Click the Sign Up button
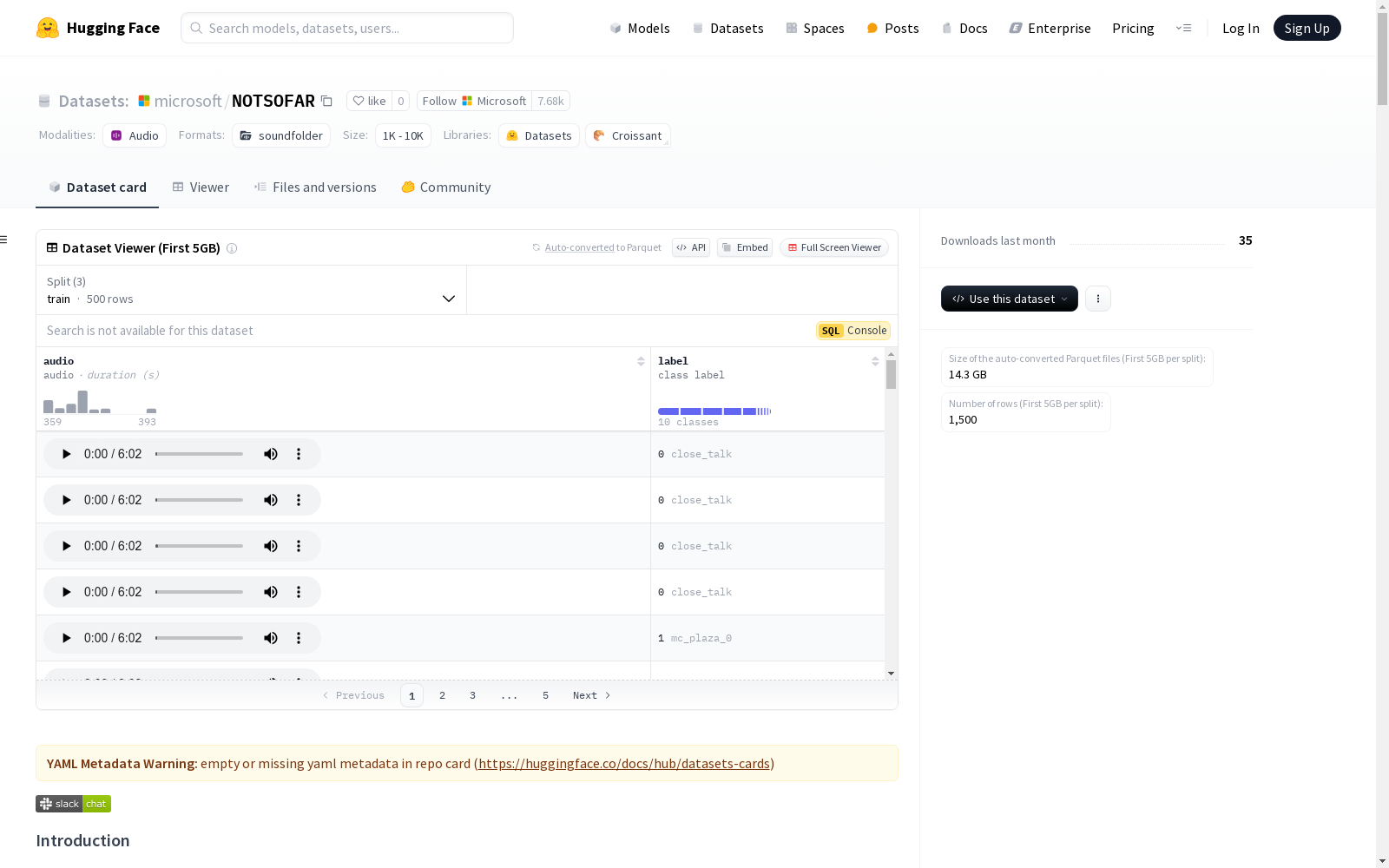Screen dimensions: 1389x868 pyautogui.click(x=1307, y=28)
